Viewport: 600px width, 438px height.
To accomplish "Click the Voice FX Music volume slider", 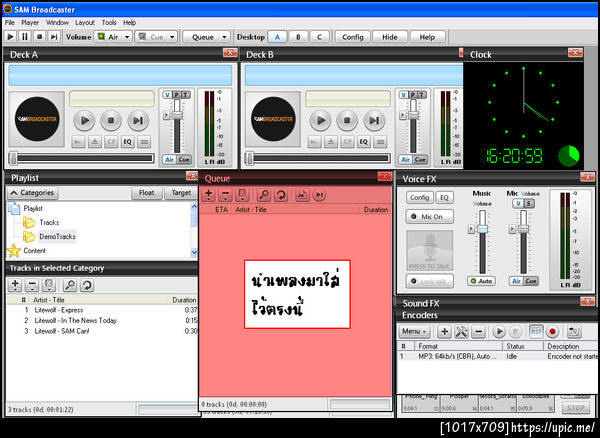I will (x=482, y=229).
